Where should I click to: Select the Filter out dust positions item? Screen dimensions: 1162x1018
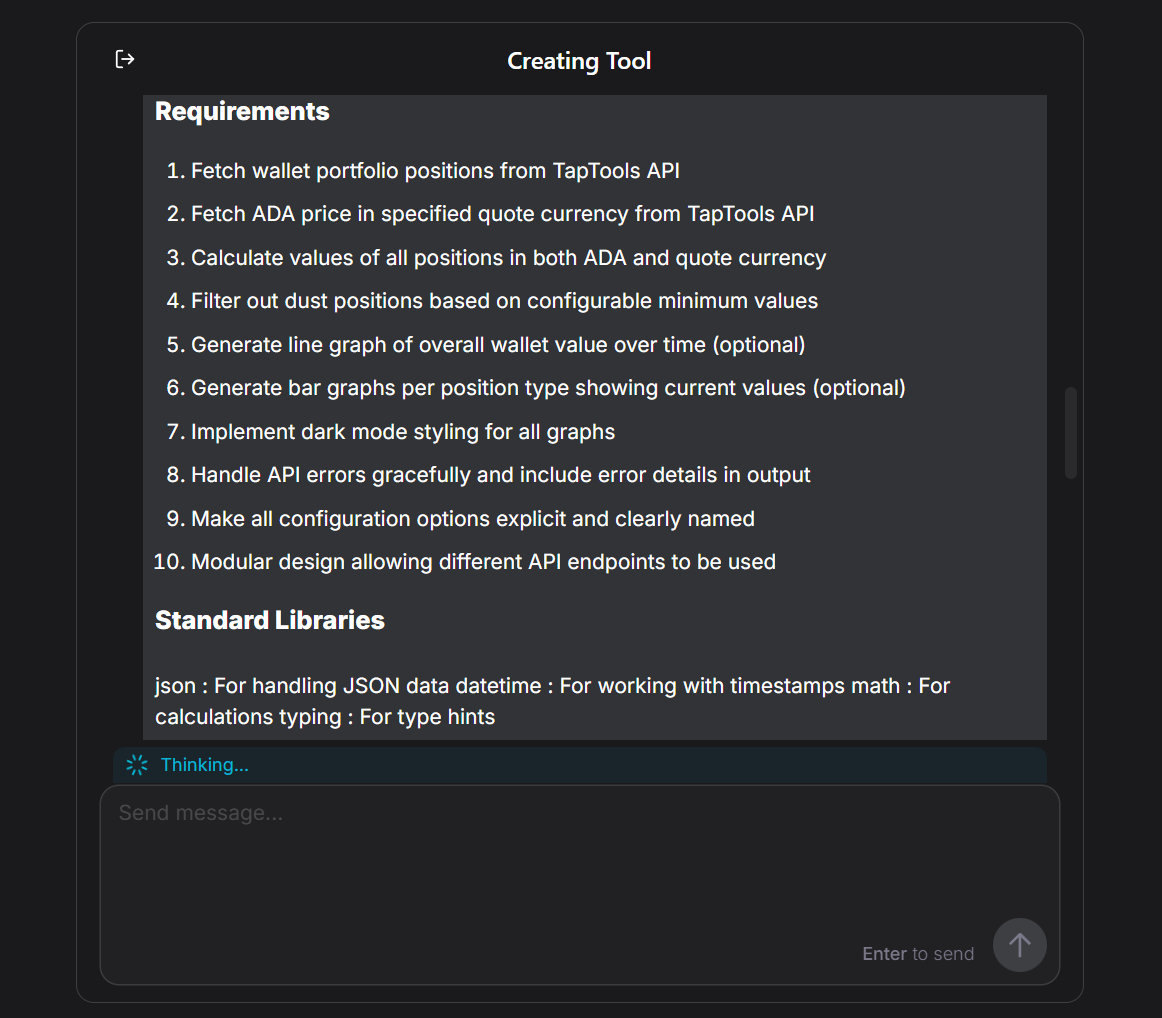coord(504,301)
